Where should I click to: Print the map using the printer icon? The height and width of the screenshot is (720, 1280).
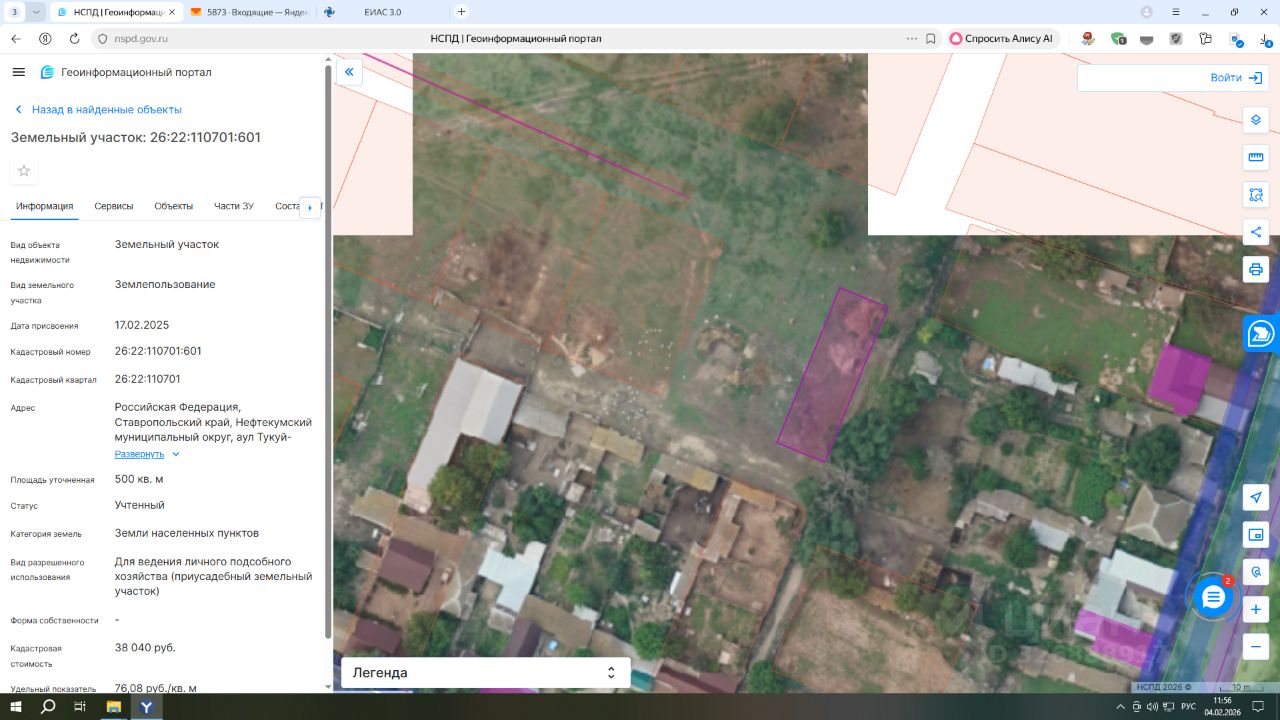pos(1256,269)
